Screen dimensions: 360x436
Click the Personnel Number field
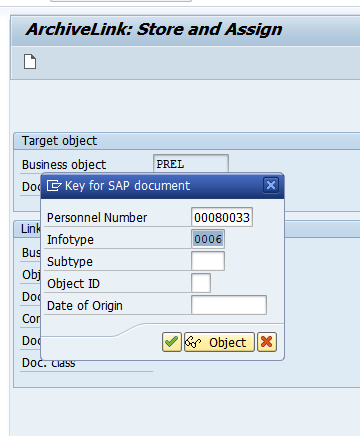click(x=222, y=217)
